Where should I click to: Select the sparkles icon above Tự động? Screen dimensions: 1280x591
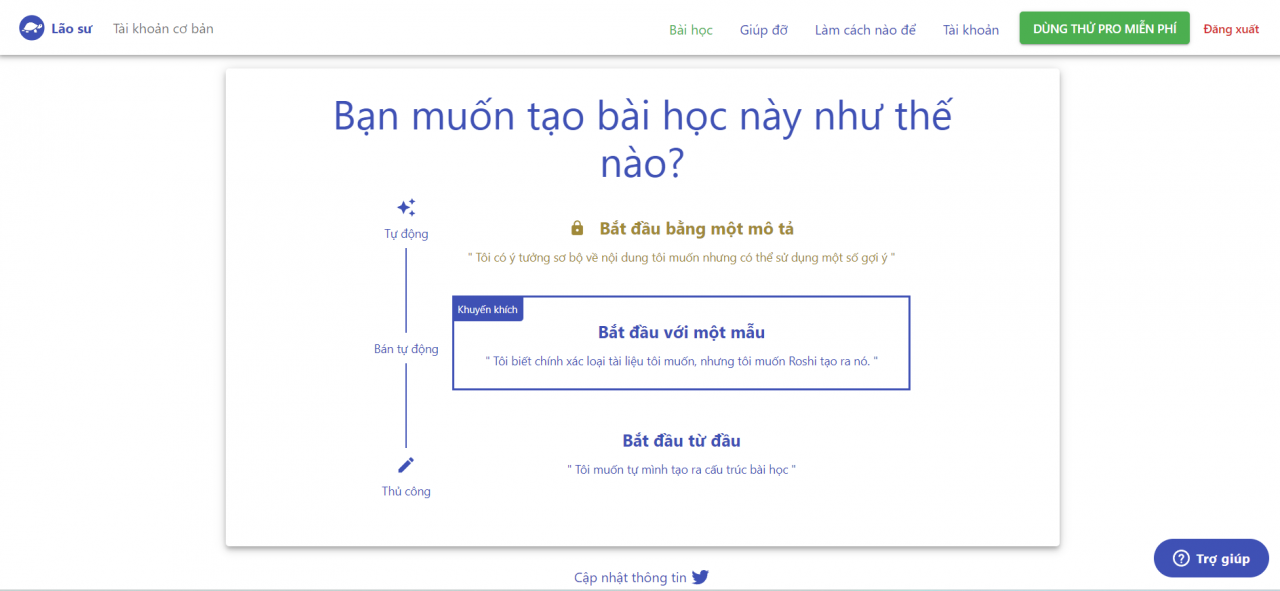(406, 206)
